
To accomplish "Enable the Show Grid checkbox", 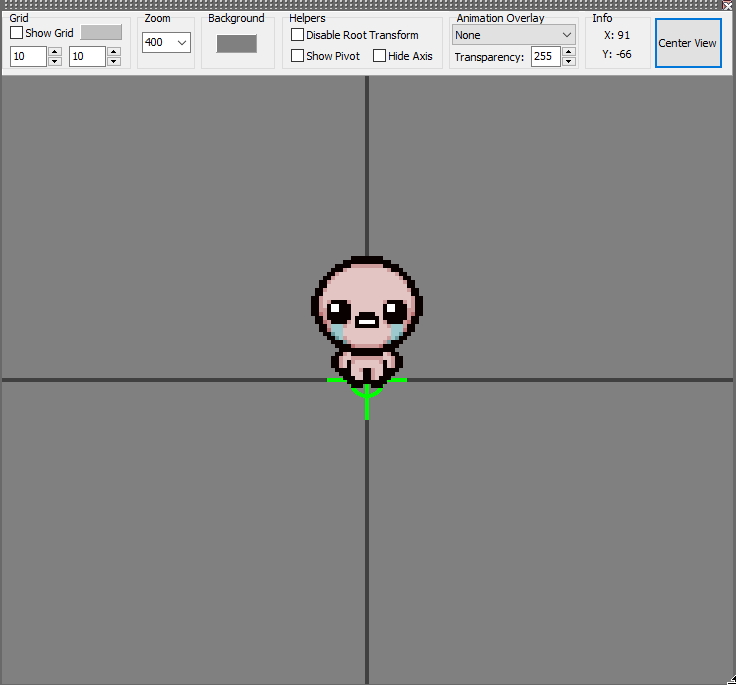I will 16,33.
